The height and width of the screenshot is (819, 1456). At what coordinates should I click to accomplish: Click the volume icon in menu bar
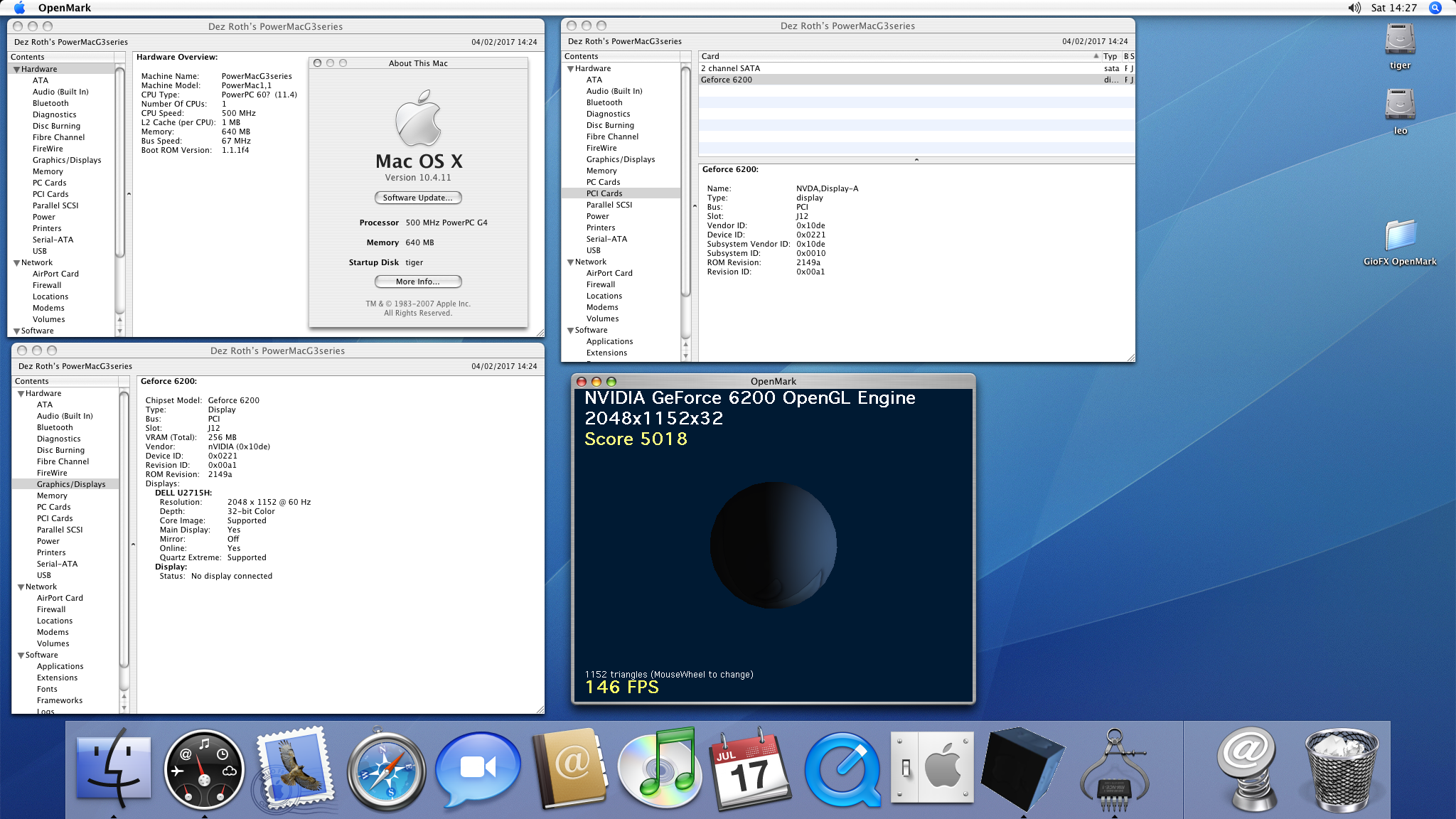(x=1354, y=8)
